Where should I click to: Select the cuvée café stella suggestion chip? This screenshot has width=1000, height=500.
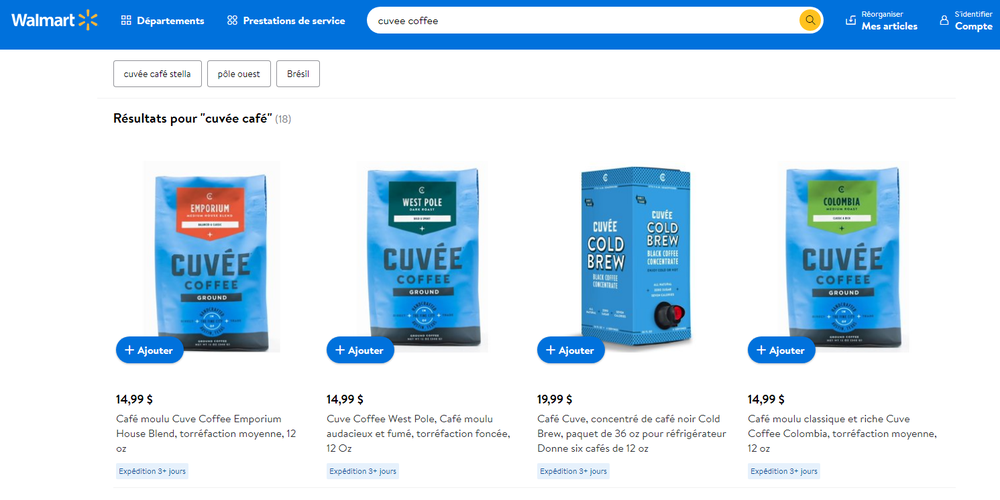pos(157,74)
